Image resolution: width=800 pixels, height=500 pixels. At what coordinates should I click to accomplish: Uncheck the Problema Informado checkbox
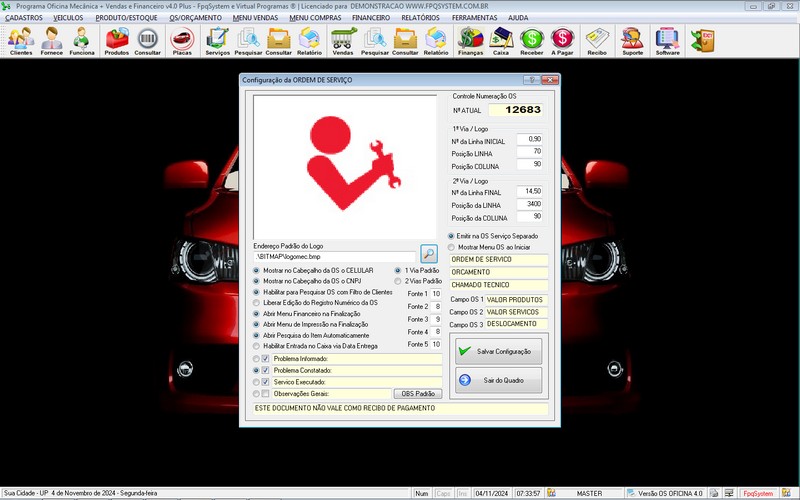(265, 358)
